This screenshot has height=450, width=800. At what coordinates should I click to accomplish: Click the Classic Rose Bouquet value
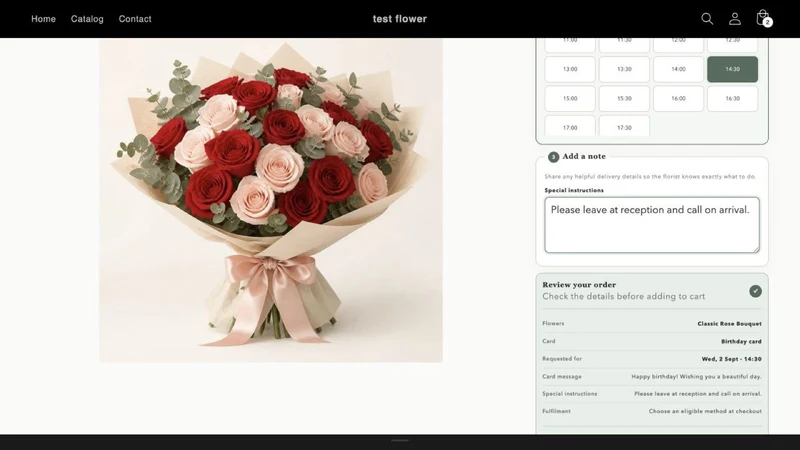tap(729, 323)
